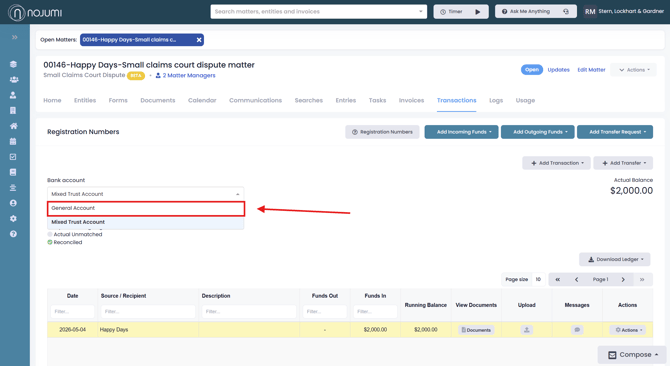Switch to the Calendar tab
Viewport: 670px width, 366px height.
pos(202,100)
